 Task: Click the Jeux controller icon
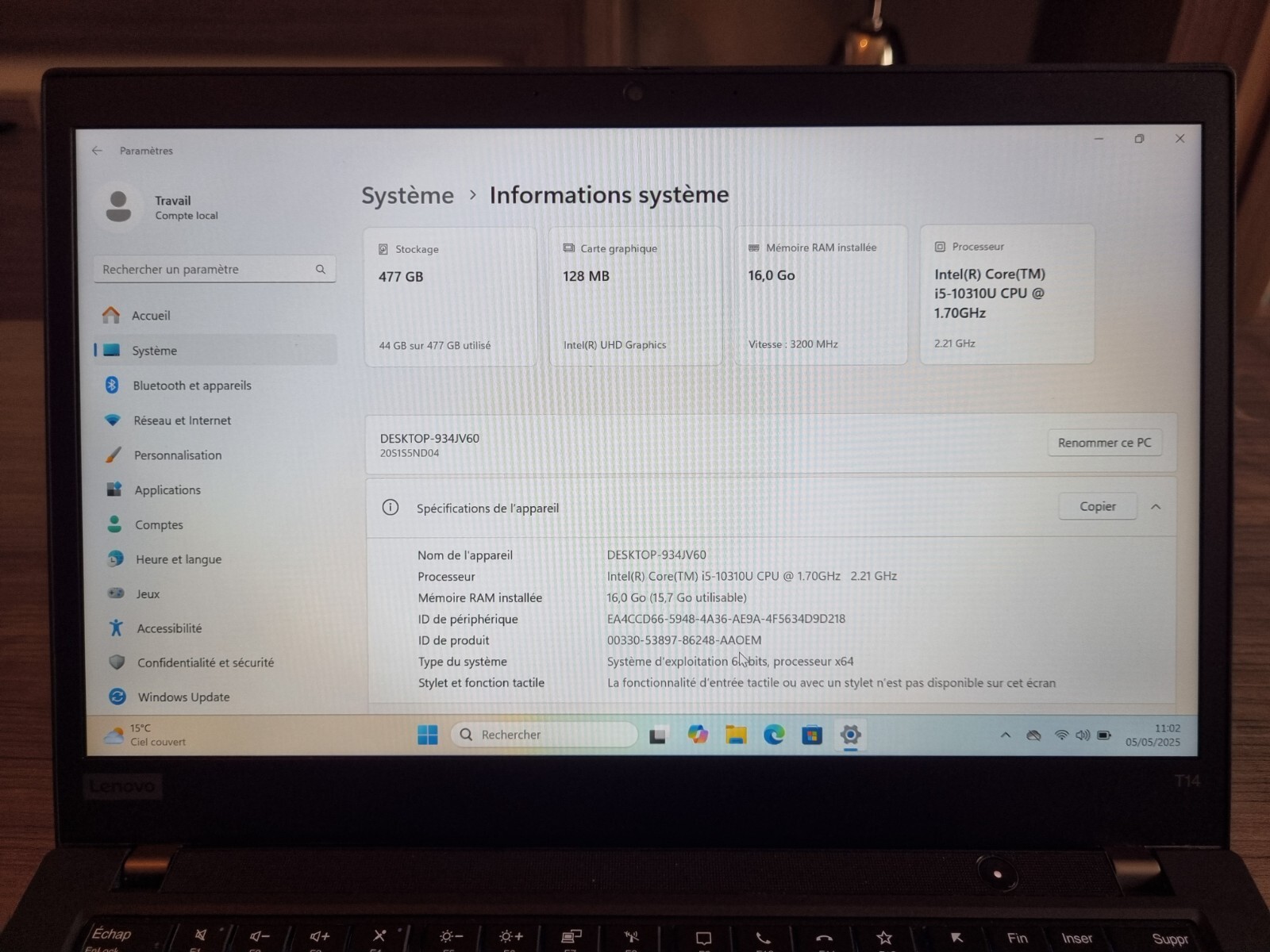click(x=116, y=593)
